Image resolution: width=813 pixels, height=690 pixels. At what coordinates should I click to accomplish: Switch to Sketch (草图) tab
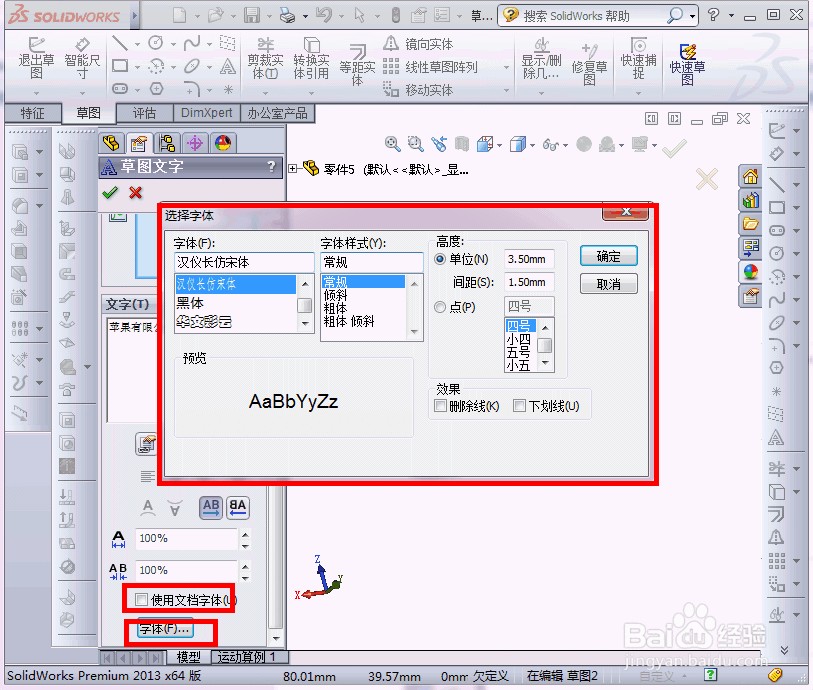88,112
